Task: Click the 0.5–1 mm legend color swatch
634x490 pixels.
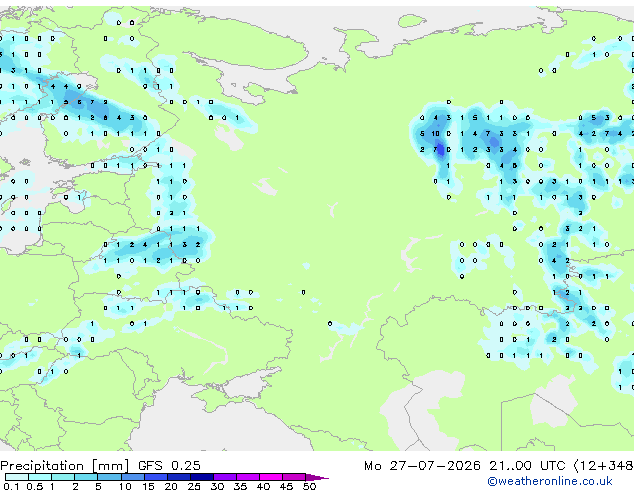Action: (40, 477)
